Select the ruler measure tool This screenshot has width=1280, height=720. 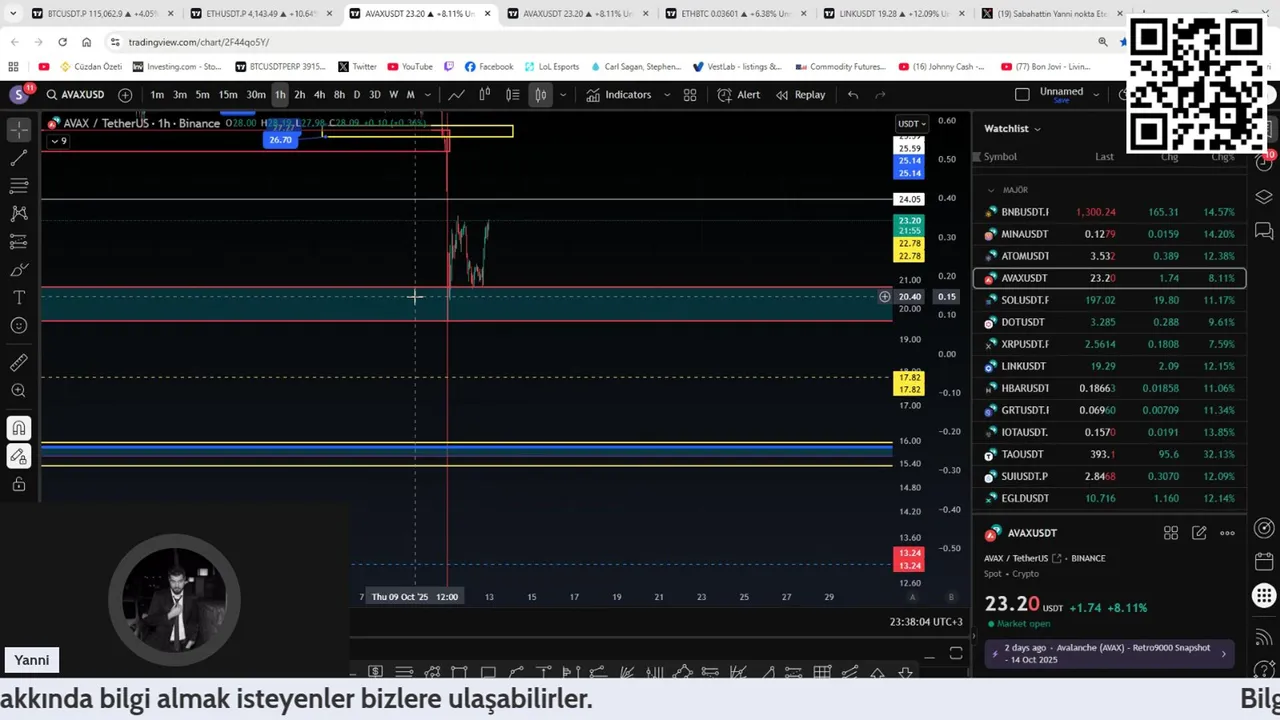point(19,363)
